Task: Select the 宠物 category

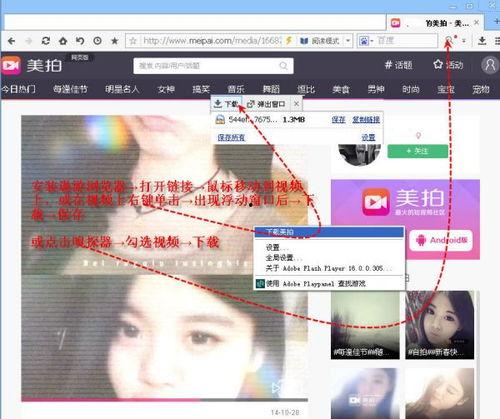Action: tap(481, 89)
